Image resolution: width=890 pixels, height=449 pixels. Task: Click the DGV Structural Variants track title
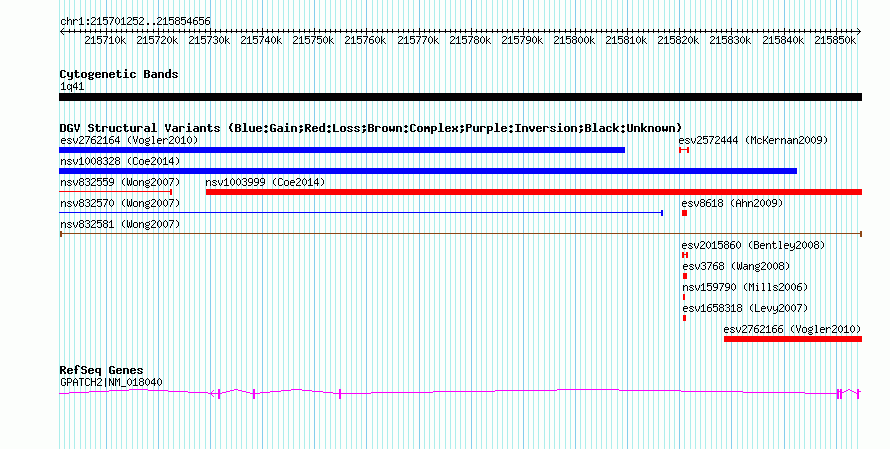pyautogui.click(x=371, y=128)
